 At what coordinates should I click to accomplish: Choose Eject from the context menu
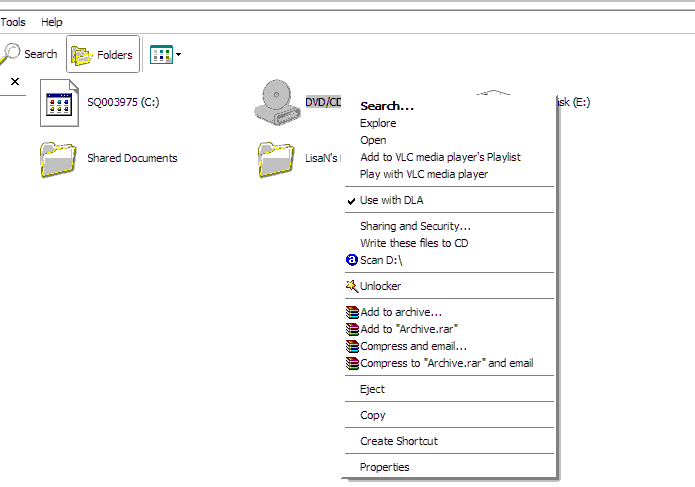372,389
